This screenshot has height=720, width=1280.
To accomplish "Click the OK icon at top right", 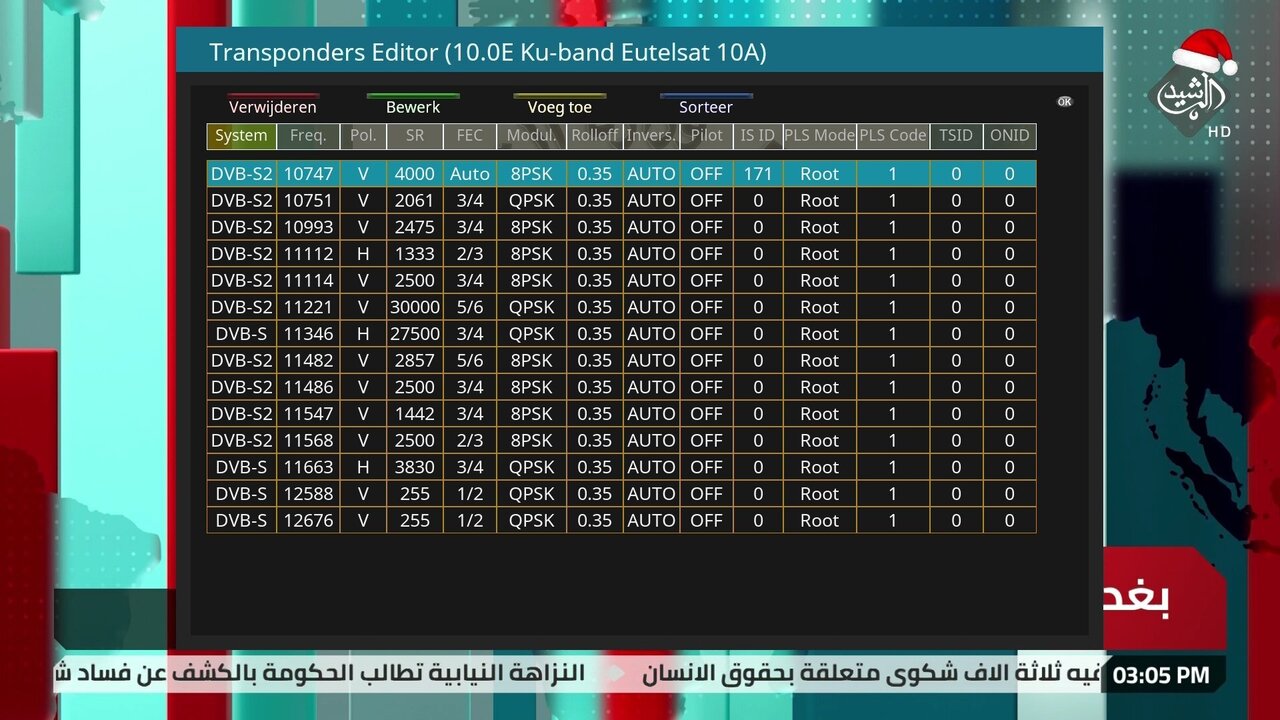I will tap(1064, 102).
